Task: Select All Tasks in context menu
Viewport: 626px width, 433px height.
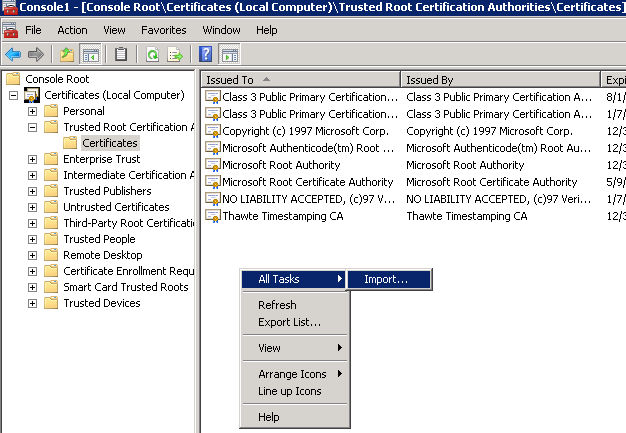Action: coord(294,279)
